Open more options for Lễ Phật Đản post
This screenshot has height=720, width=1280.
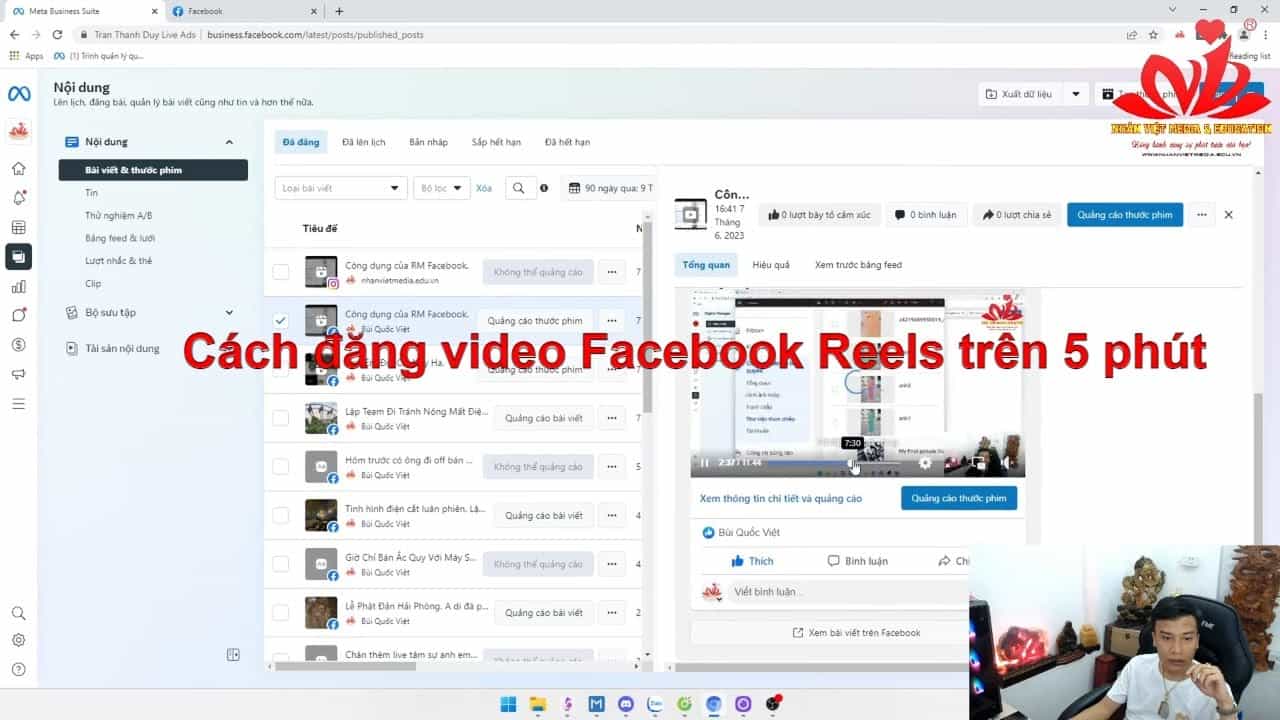click(x=611, y=612)
